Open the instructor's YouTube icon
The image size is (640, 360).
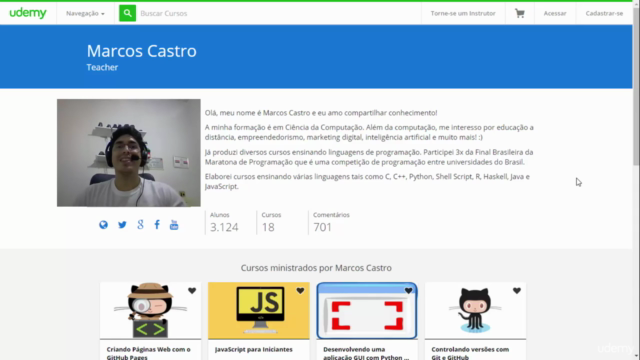point(174,225)
